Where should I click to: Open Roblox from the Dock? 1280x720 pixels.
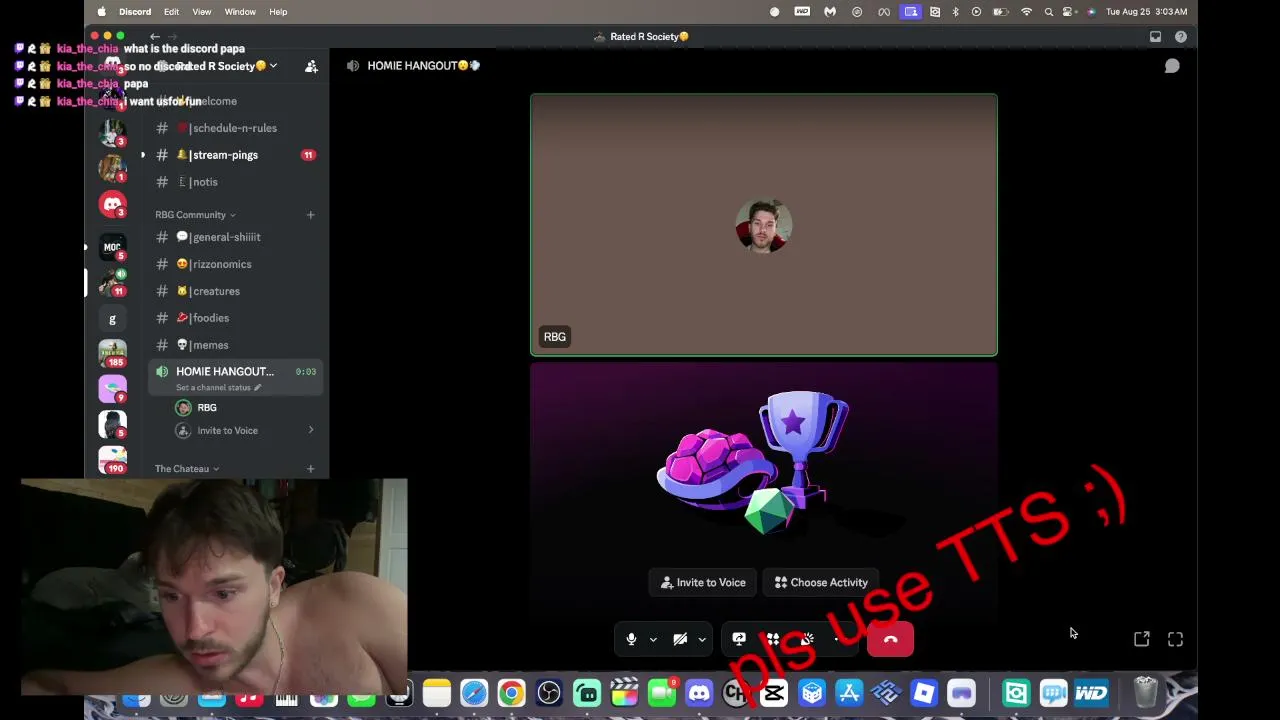[x=924, y=693]
